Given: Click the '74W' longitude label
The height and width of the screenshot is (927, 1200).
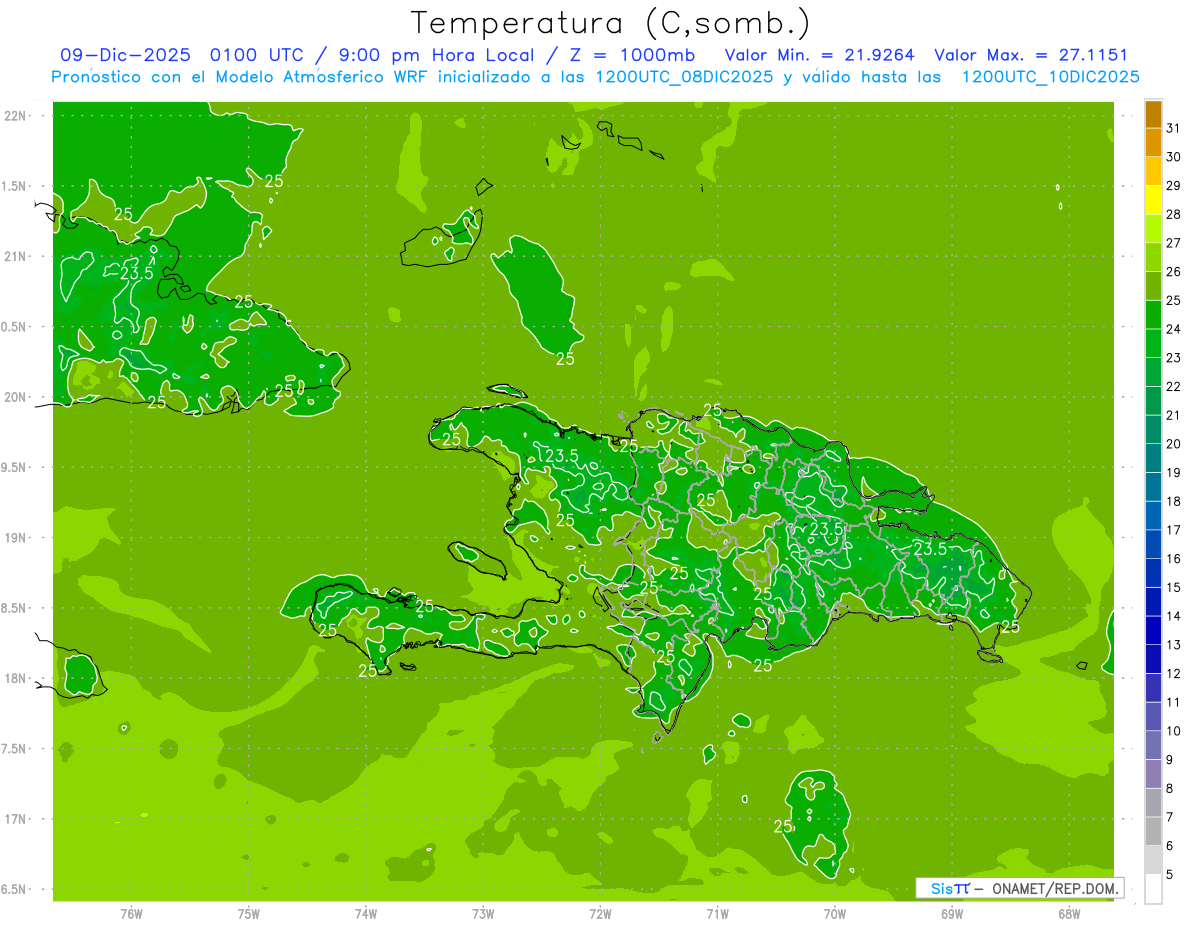Looking at the screenshot, I should (366, 913).
